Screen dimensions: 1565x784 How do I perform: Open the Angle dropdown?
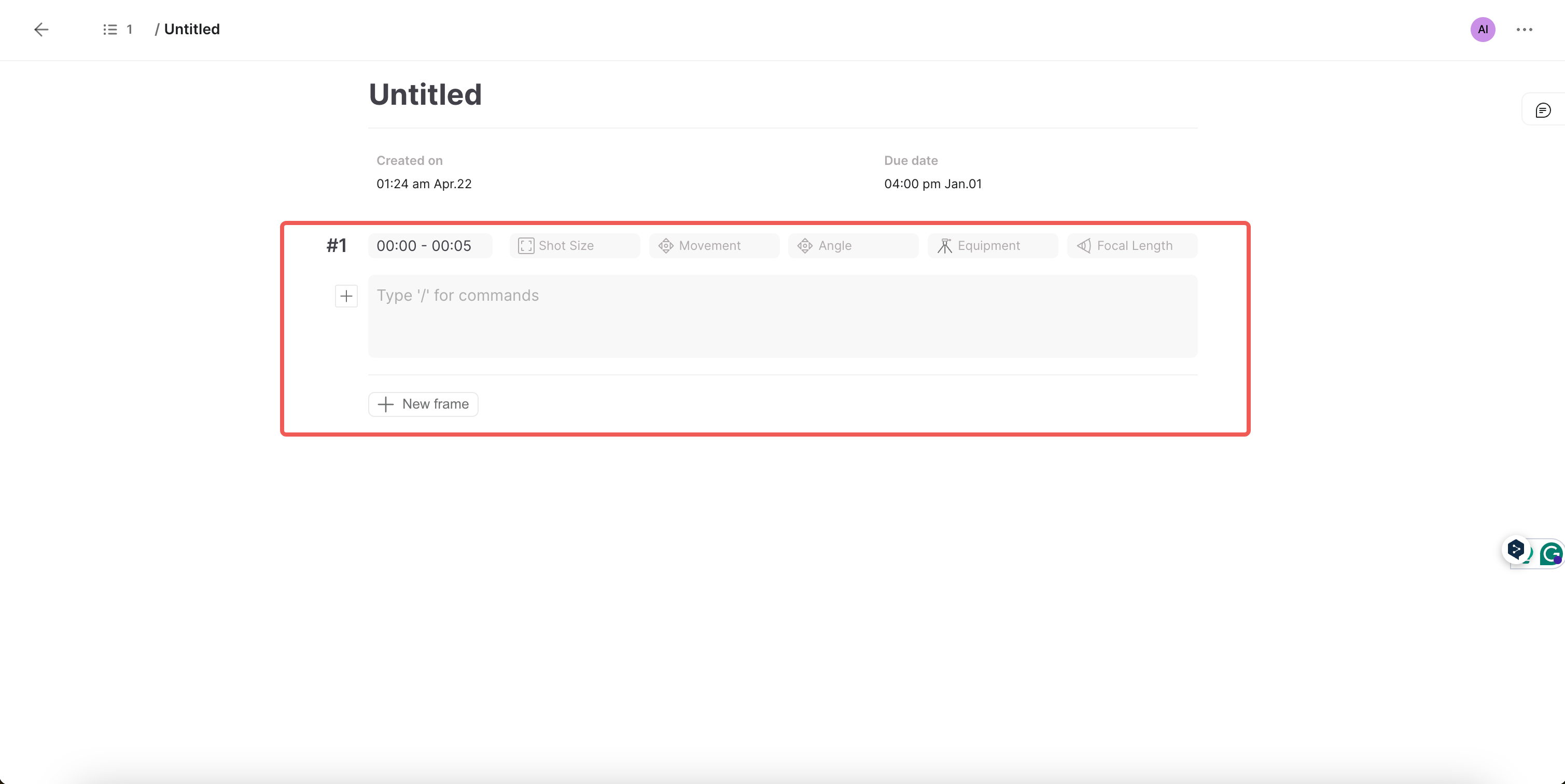853,245
